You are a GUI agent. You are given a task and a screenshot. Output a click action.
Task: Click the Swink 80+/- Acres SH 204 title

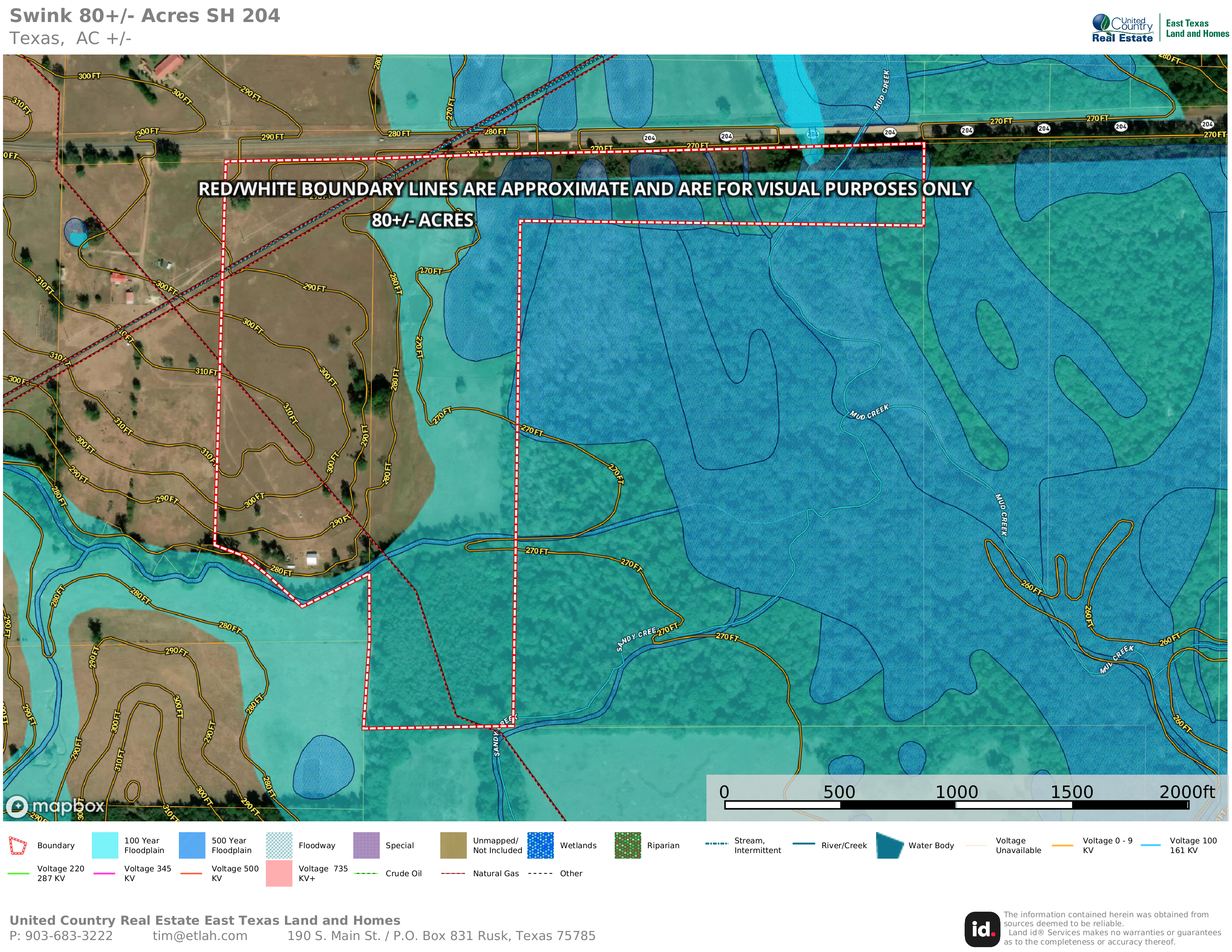pyautogui.click(x=145, y=16)
